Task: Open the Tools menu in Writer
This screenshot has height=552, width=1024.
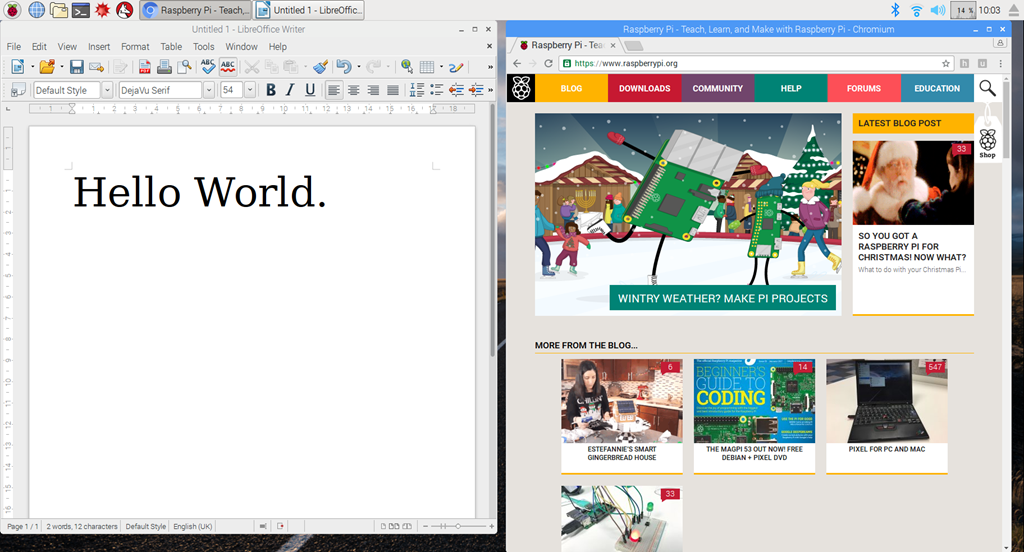Action: pyautogui.click(x=203, y=46)
